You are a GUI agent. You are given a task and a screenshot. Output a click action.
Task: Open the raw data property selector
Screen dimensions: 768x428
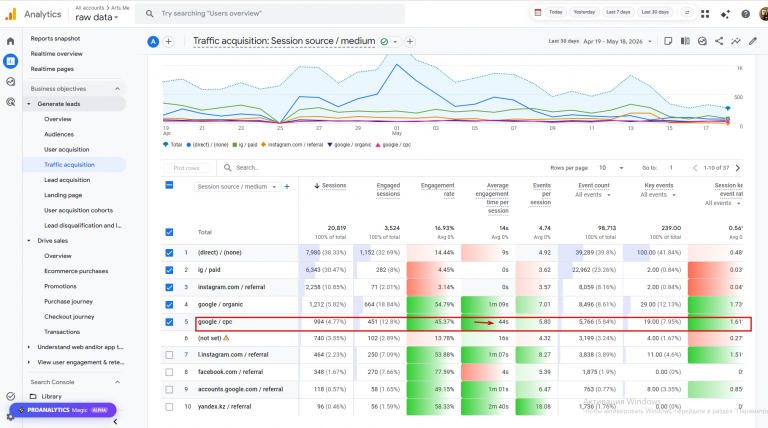pyautogui.click(x=97, y=17)
